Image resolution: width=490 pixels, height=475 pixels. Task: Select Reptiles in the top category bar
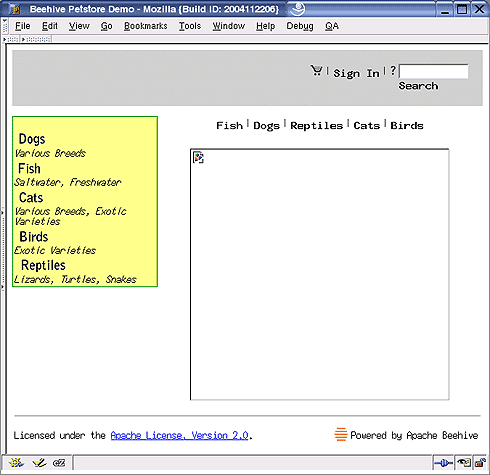click(316, 126)
